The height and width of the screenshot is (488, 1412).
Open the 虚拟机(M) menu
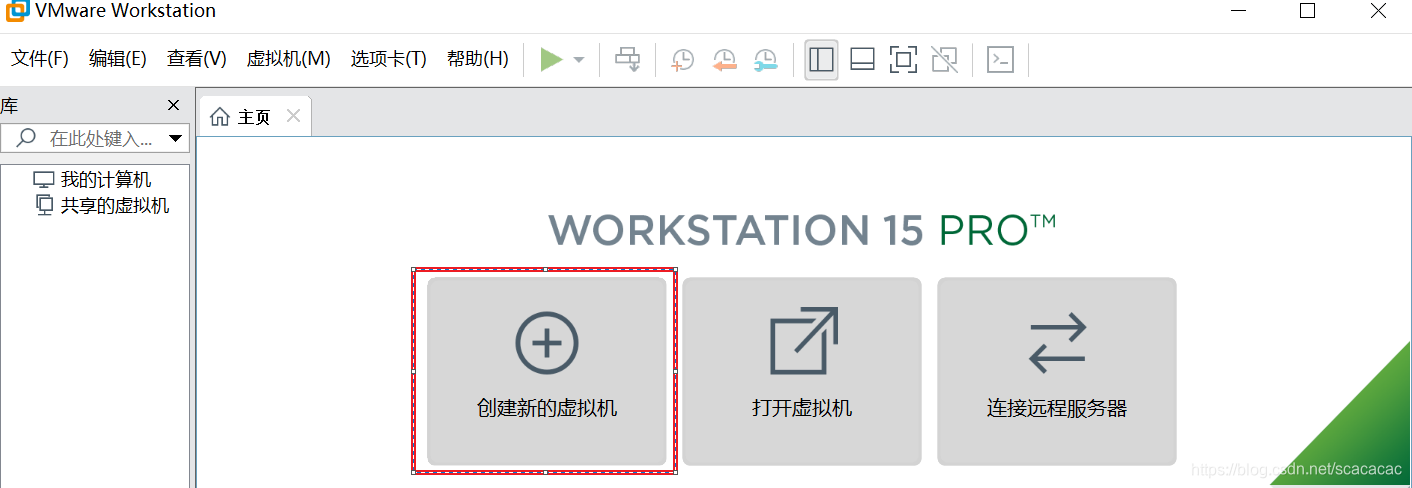tap(288, 59)
